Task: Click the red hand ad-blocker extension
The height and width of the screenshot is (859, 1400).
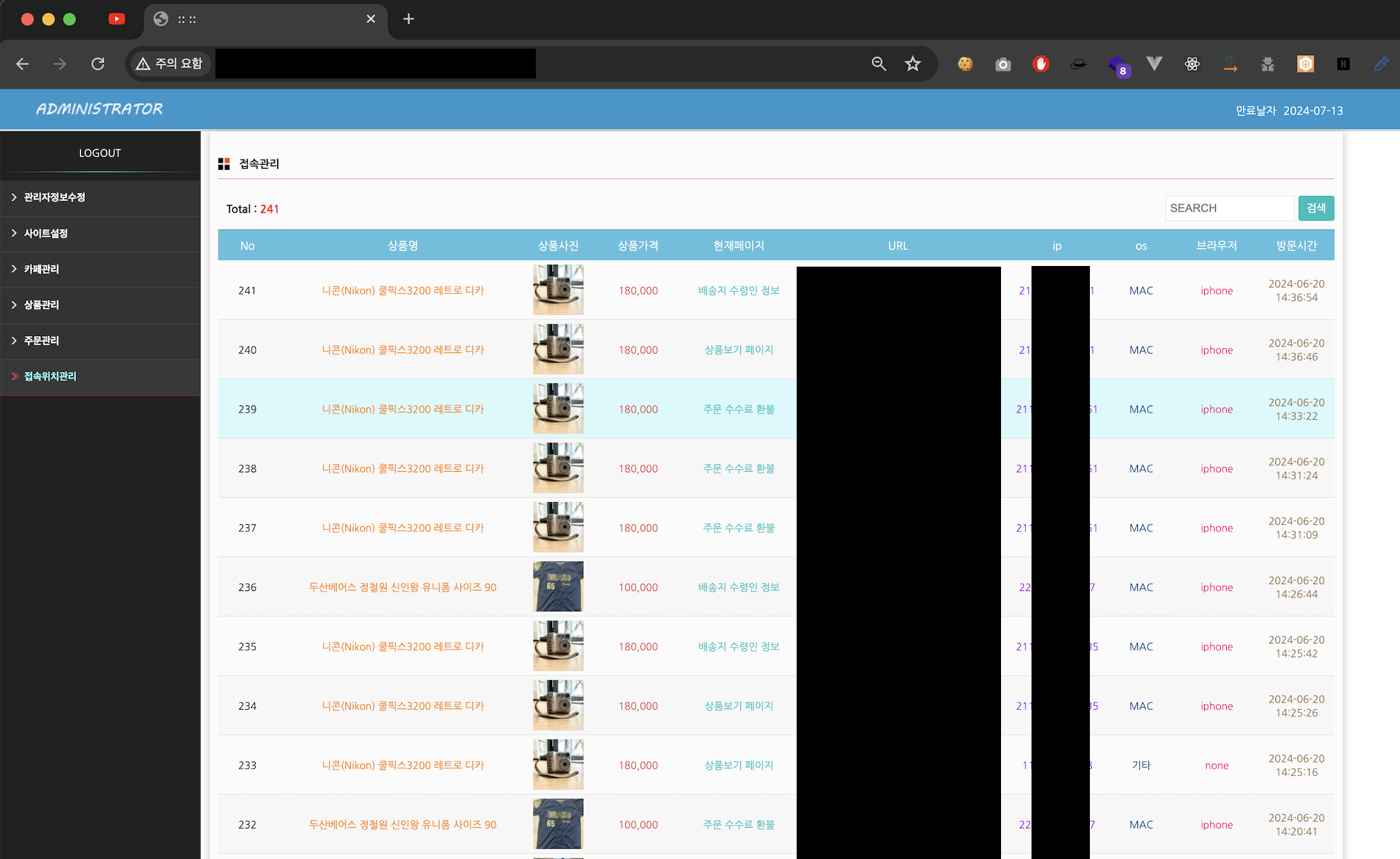Action: pyautogui.click(x=1041, y=64)
